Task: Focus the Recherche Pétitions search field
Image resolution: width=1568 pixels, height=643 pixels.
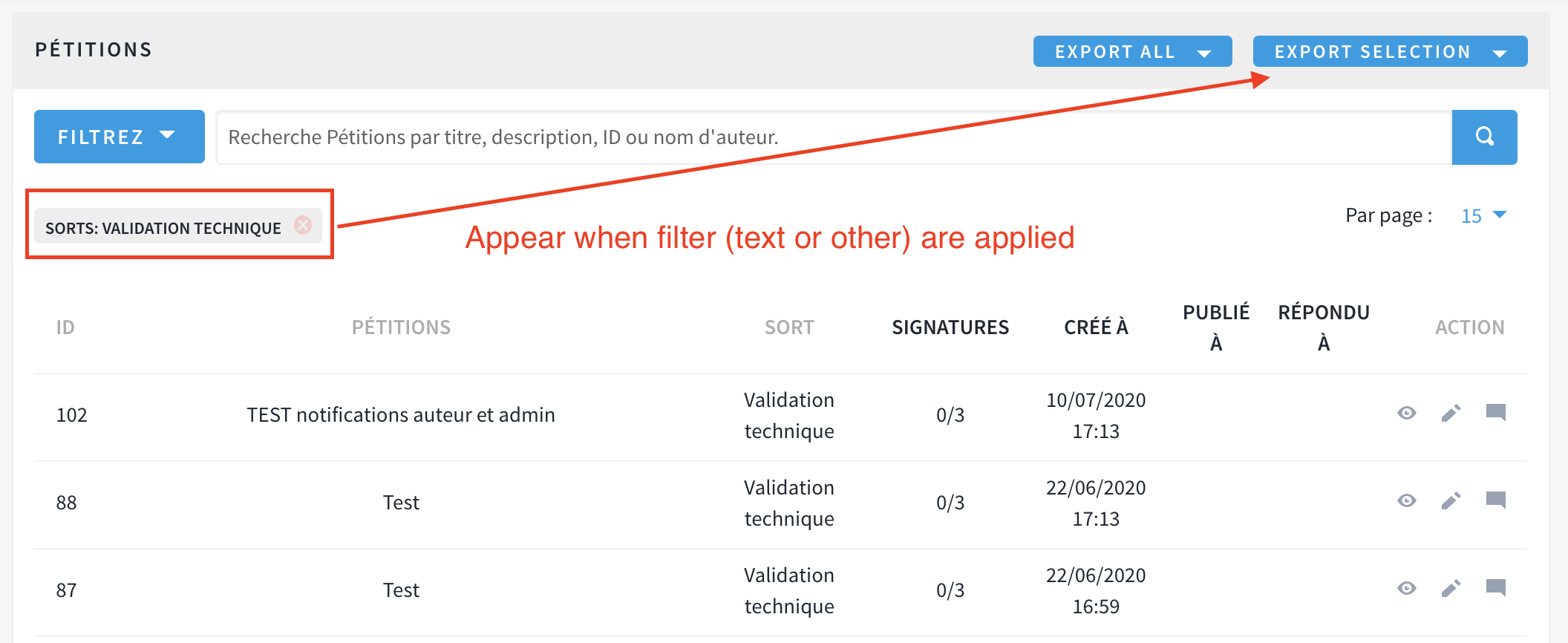Action: point(833,137)
